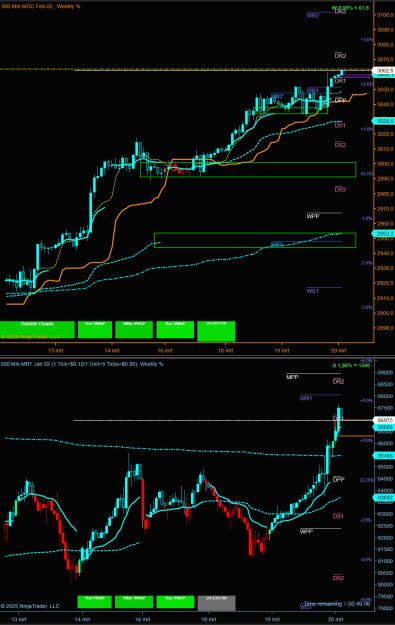This screenshot has height=625, width=395.
Task: Click the 3062,5 current price marker
Action: [x=384, y=71]
